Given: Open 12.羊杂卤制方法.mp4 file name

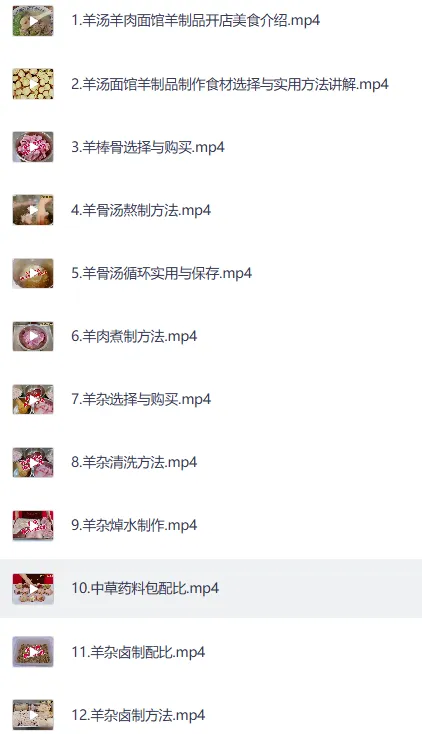Looking at the screenshot, I should (x=138, y=715).
